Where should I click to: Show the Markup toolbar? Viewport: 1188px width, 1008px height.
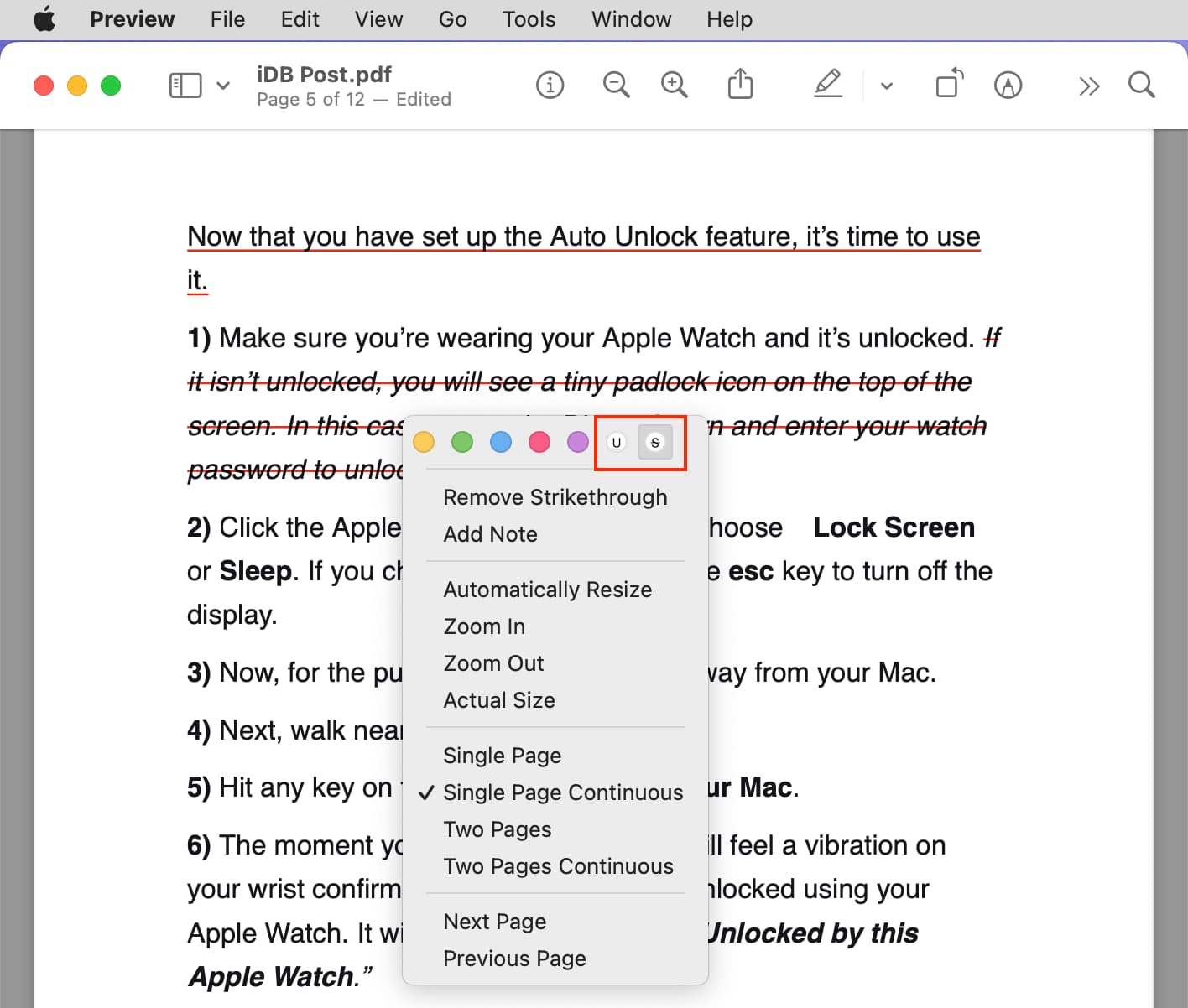click(x=1008, y=85)
